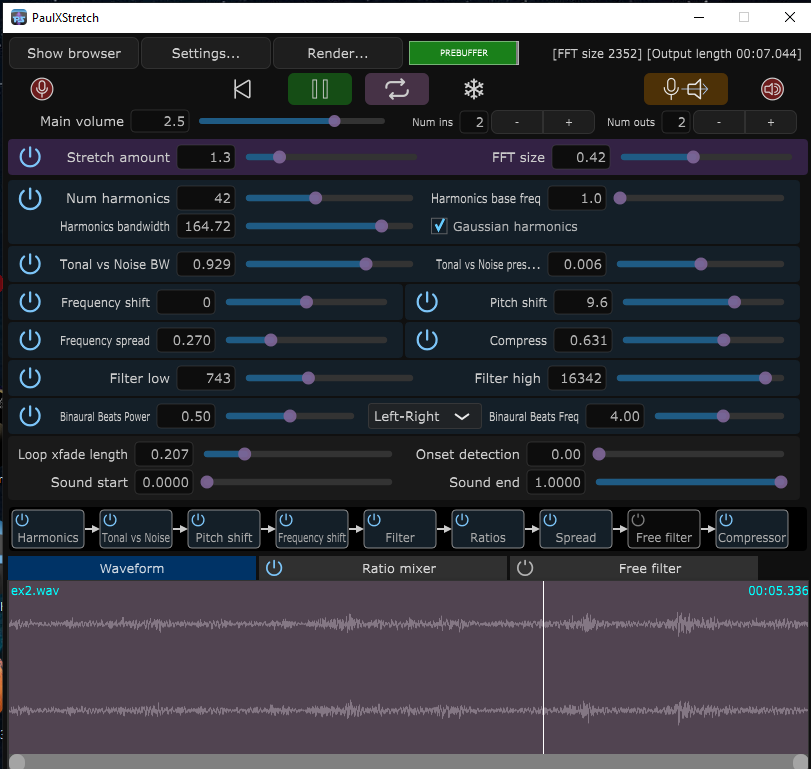Click the Harmonics bandwidth value field 164.72
This screenshot has width=811, height=769.
point(206,226)
